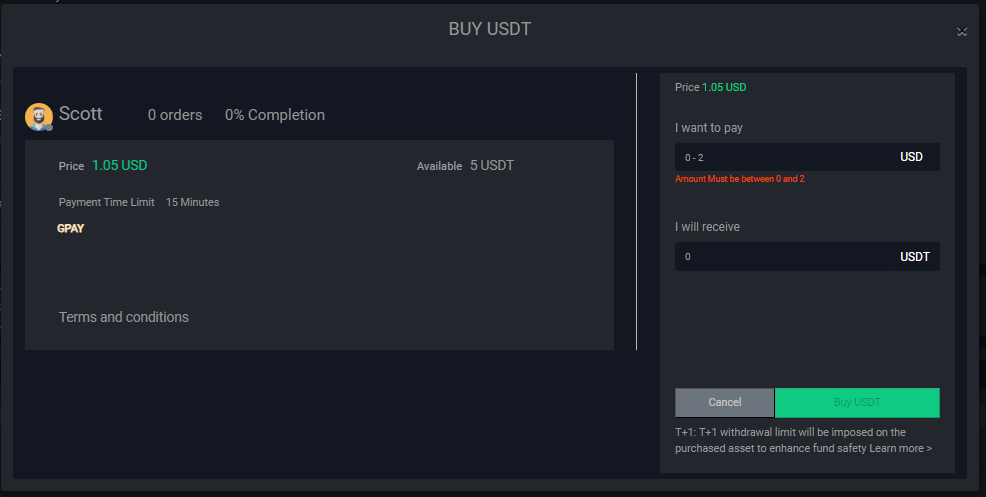
Task: Click the 15 Minutes payment time limit
Action: tap(192, 202)
